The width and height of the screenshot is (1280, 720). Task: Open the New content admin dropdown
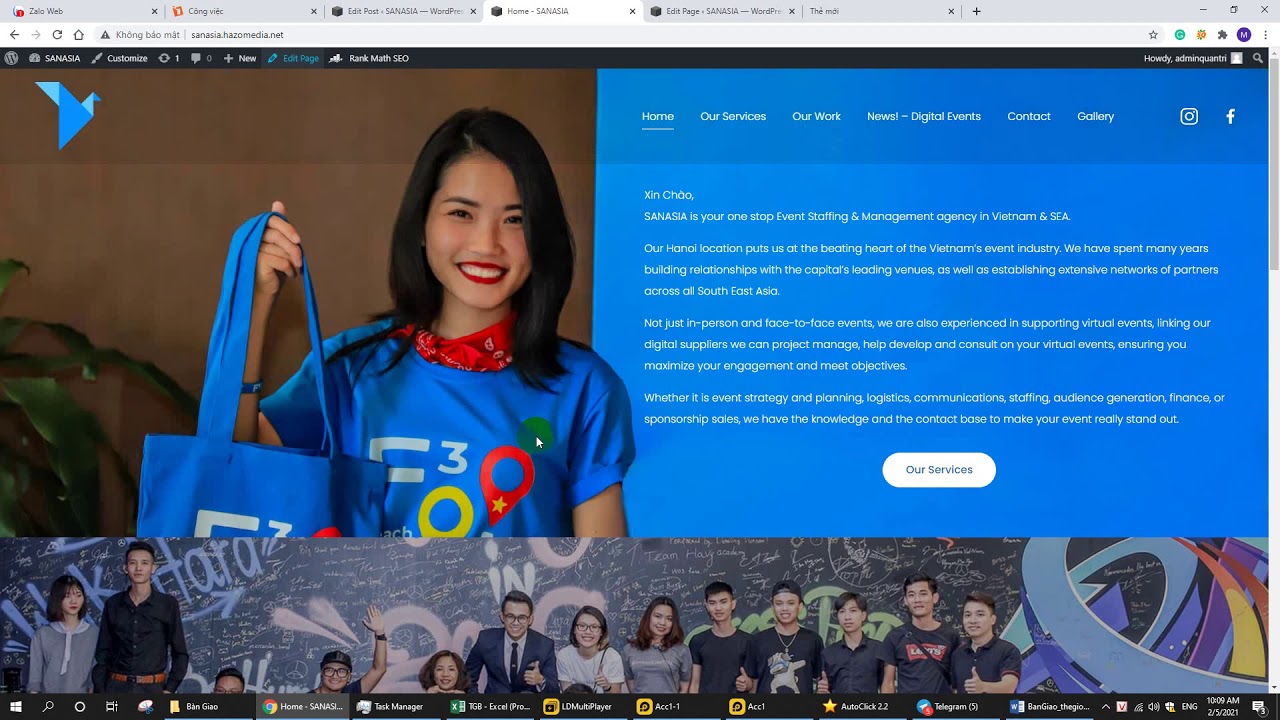[x=240, y=58]
